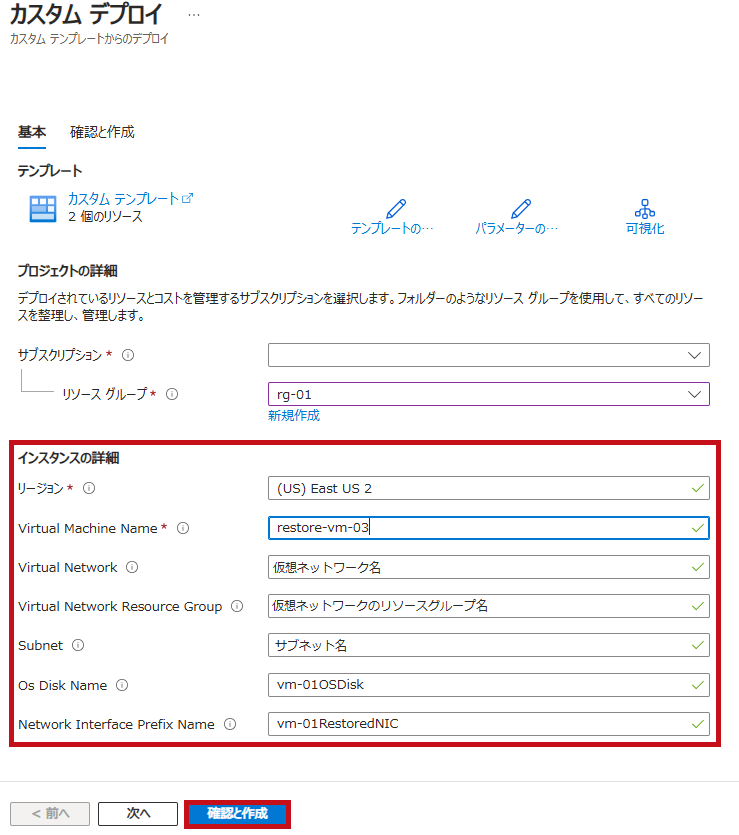Screen dimensions: 739x835
Task: Open the ellipsis menu beside カスタム デプロイ title
Action: 194,15
